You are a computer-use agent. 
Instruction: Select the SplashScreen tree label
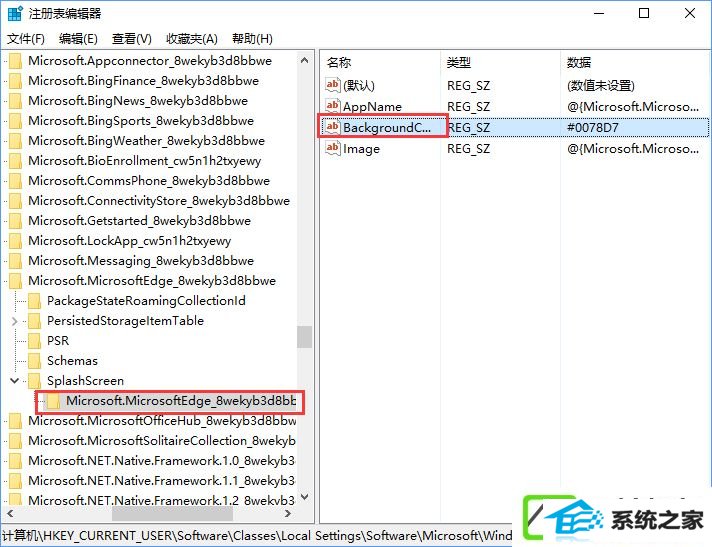[x=85, y=380]
